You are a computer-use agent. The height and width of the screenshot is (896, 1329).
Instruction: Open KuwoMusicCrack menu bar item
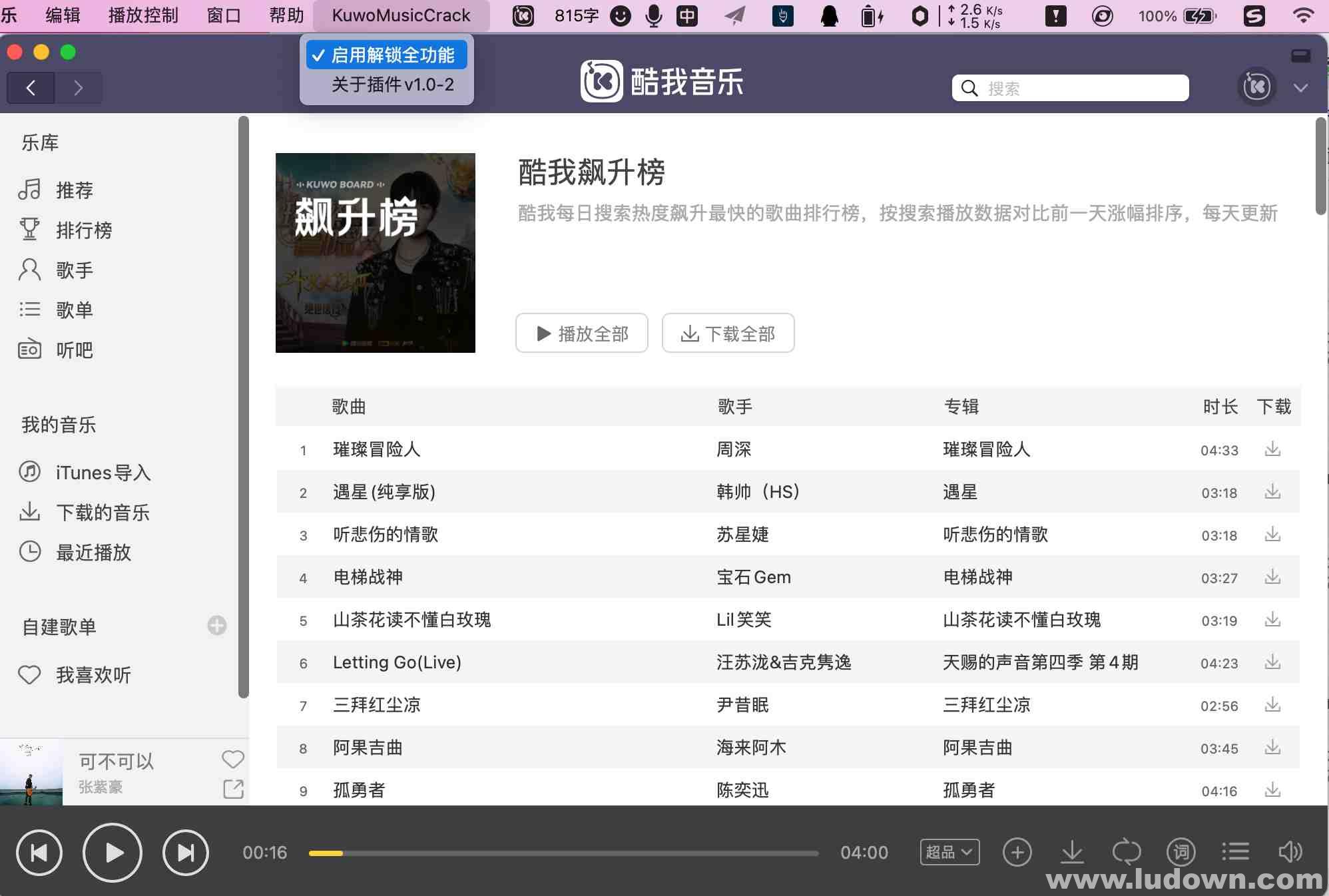tap(401, 15)
